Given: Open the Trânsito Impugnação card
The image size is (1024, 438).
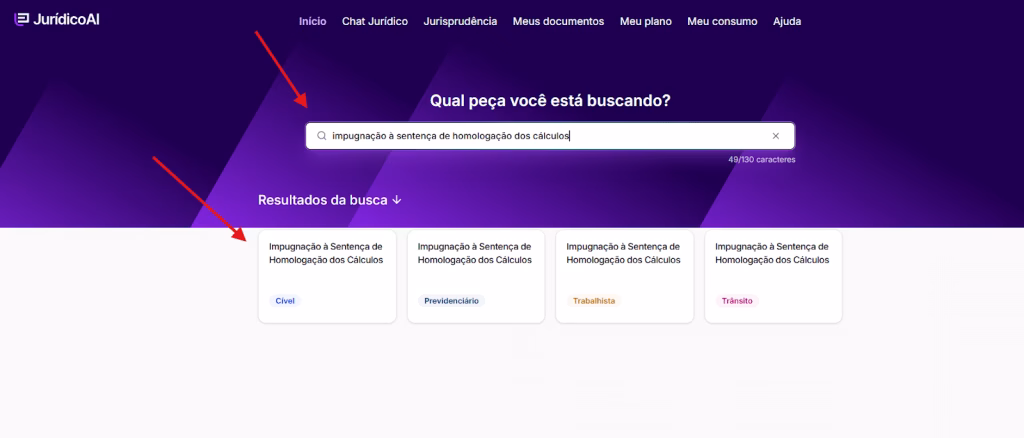Looking at the screenshot, I should [x=773, y=276].
